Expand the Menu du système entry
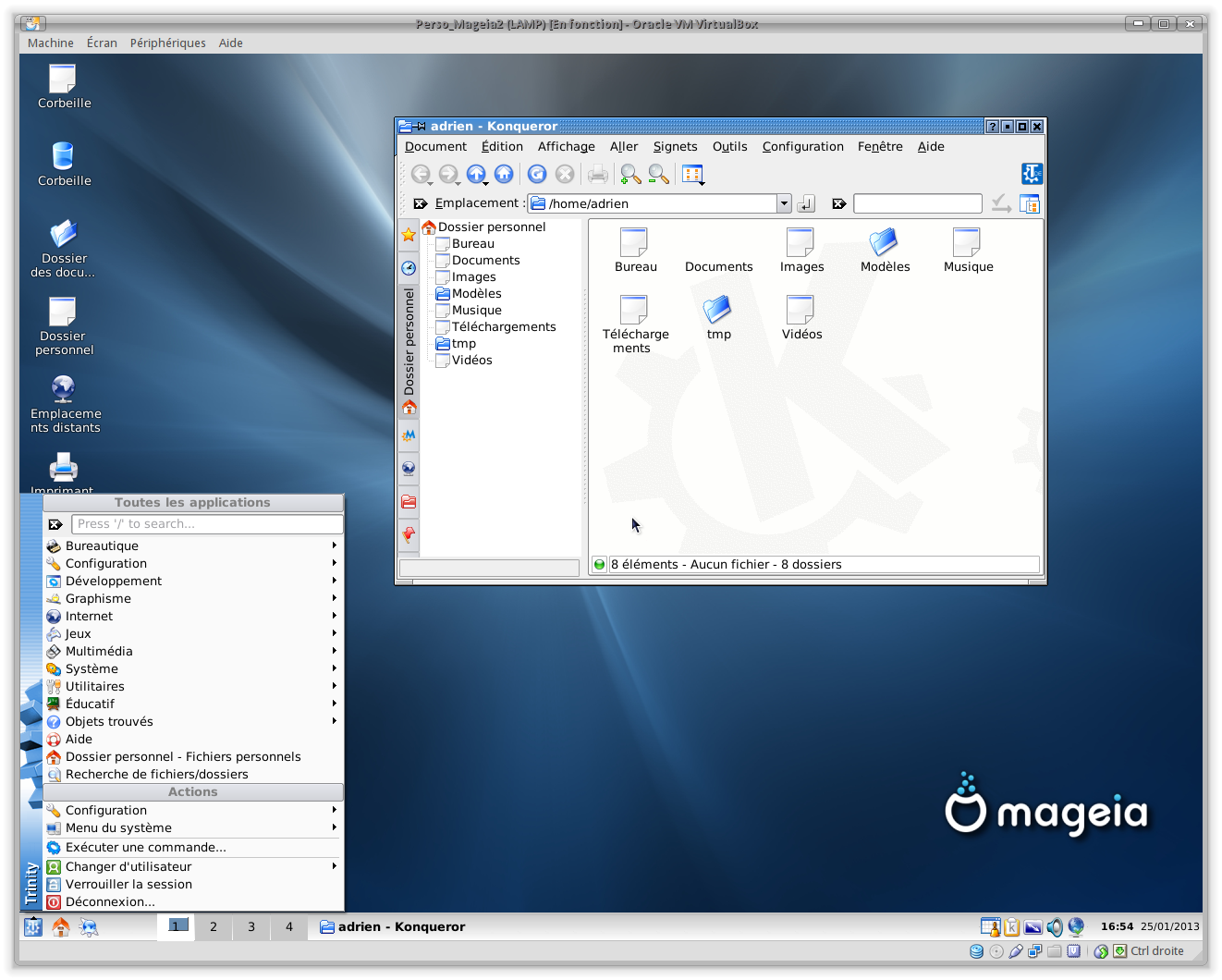The width and height of the screenshot is (1222, 980). (193, 828)
